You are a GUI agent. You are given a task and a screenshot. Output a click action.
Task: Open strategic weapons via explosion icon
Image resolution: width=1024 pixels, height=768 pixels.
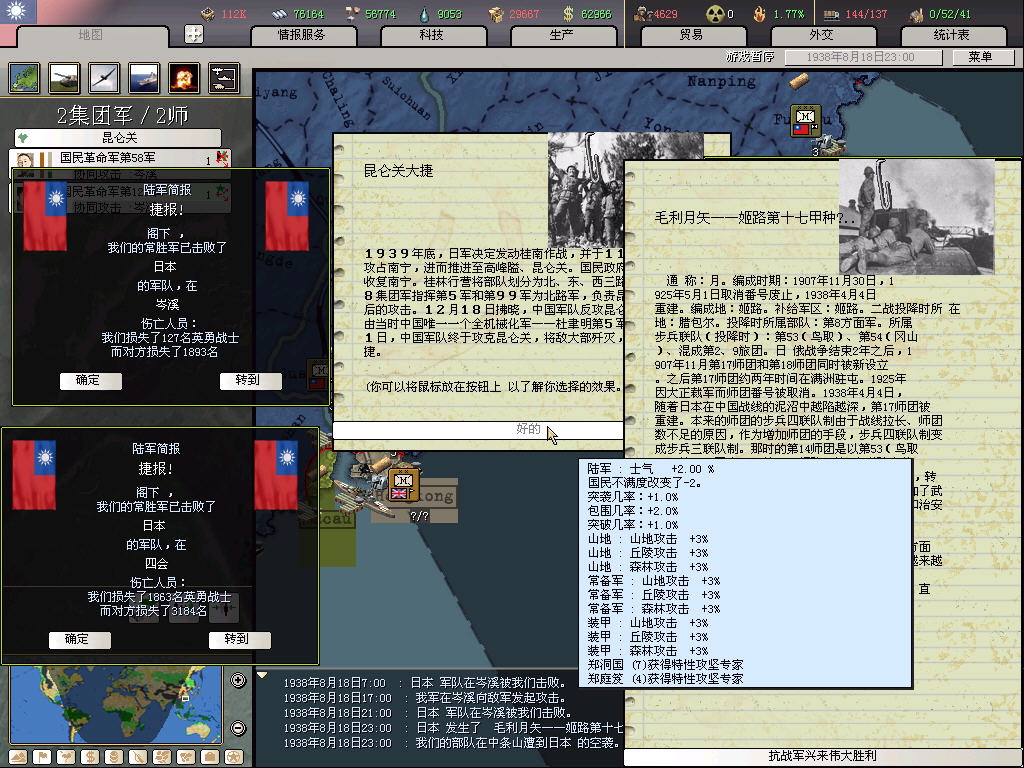tap(184, 78)
